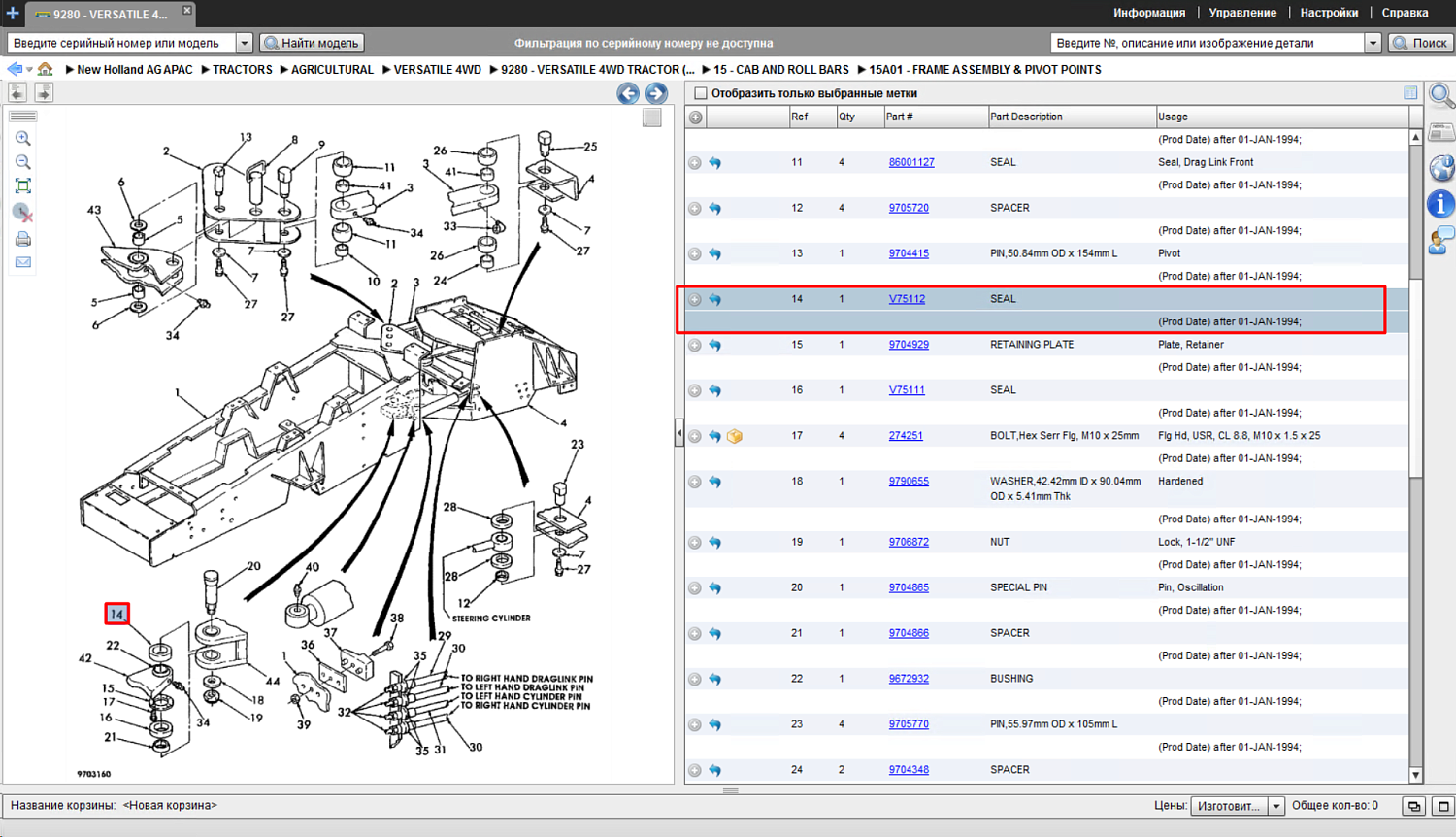Image resolution: width=1456 pixels, height=837 pixels.
Task: Add part 86001127 to cart via arrow icon
Action: tap(715, 163)
